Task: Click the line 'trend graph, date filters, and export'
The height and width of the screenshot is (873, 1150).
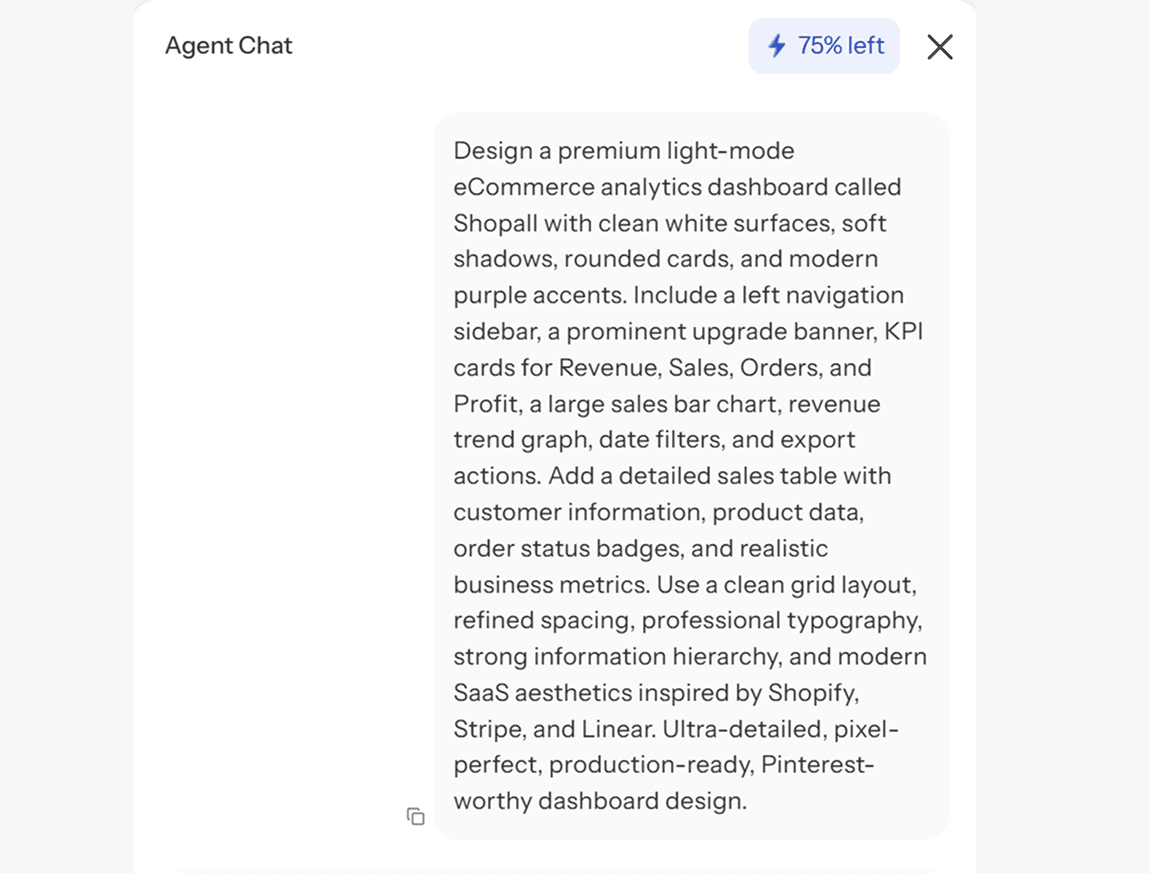Action: pyautogui.click(x=654, y=439)
